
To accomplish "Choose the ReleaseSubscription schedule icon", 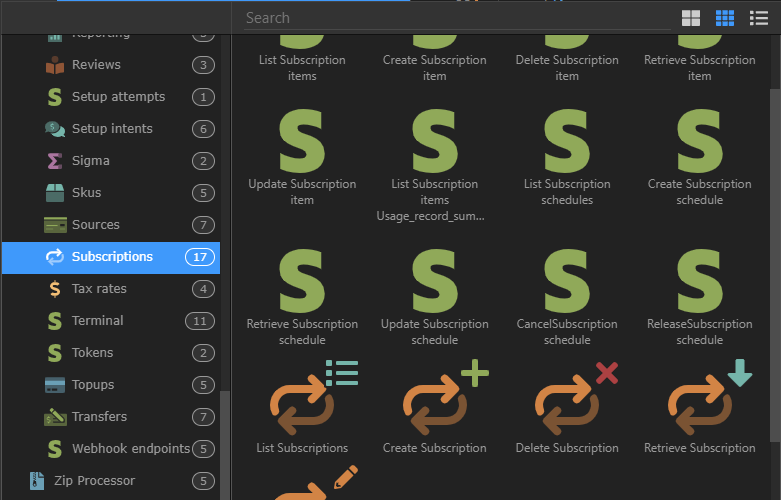I will point(700,281).
